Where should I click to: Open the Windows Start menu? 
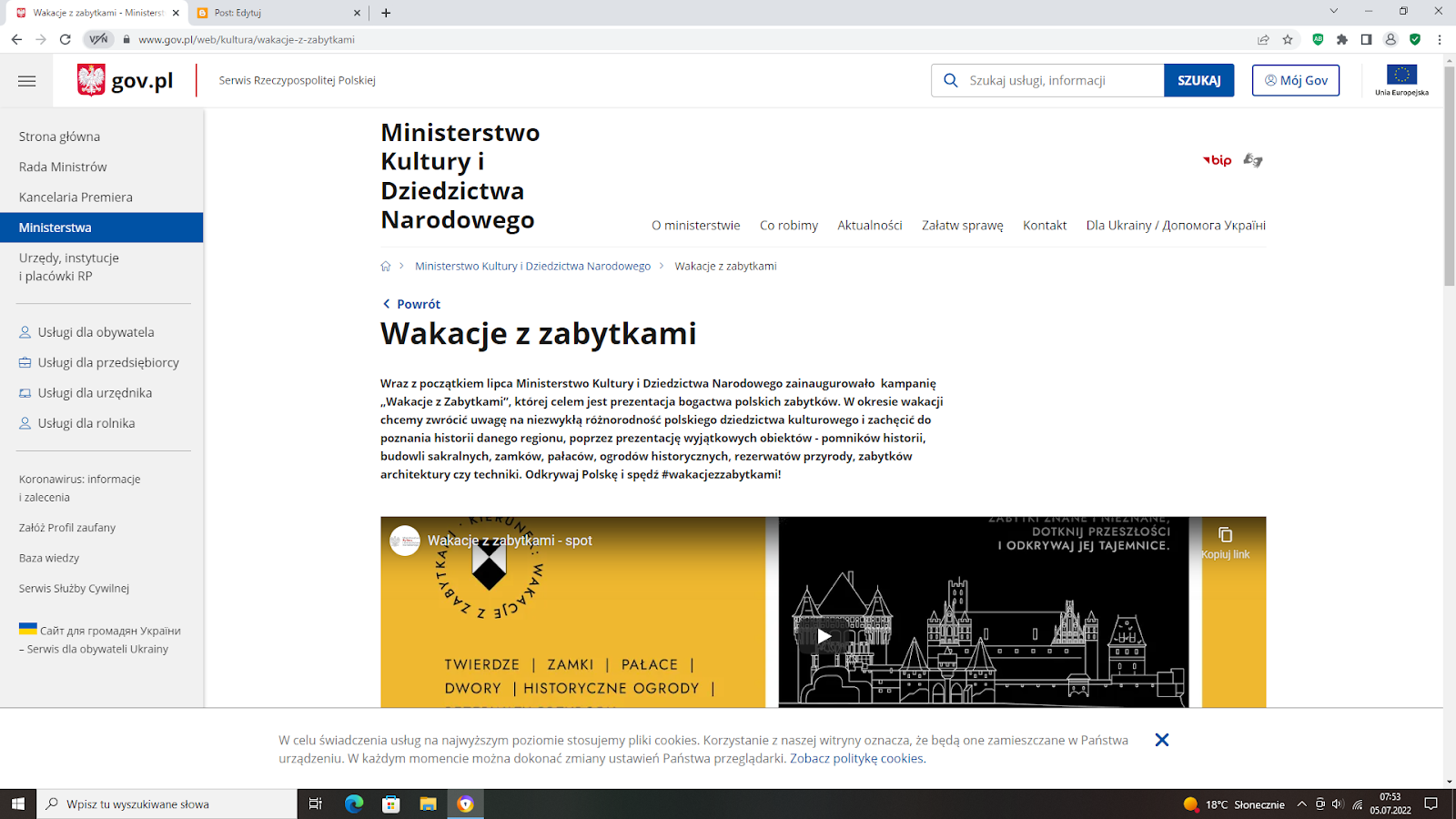click(x=17, y=804)
